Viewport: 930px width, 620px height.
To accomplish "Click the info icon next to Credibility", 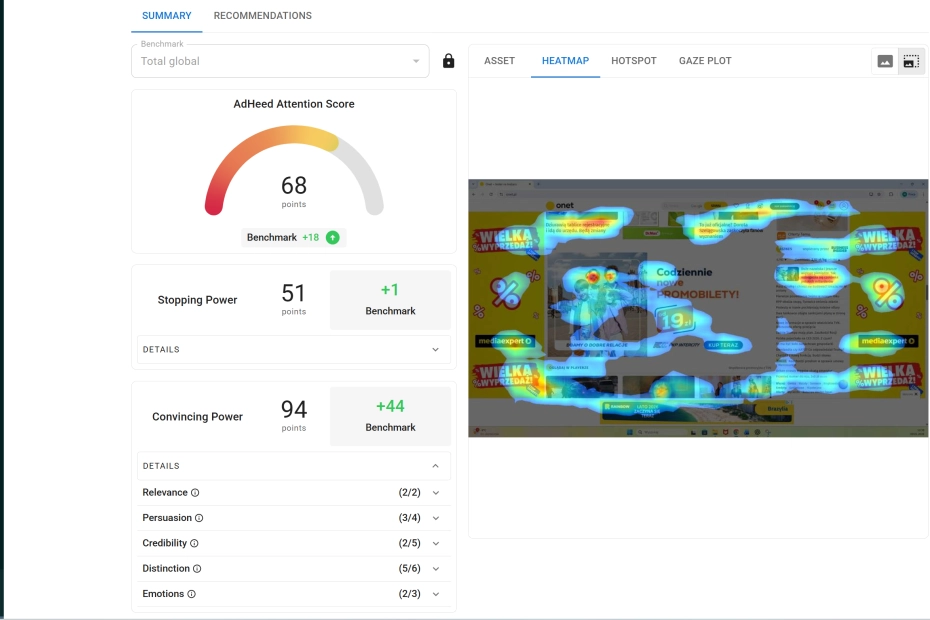I will [x=194, y=543].
